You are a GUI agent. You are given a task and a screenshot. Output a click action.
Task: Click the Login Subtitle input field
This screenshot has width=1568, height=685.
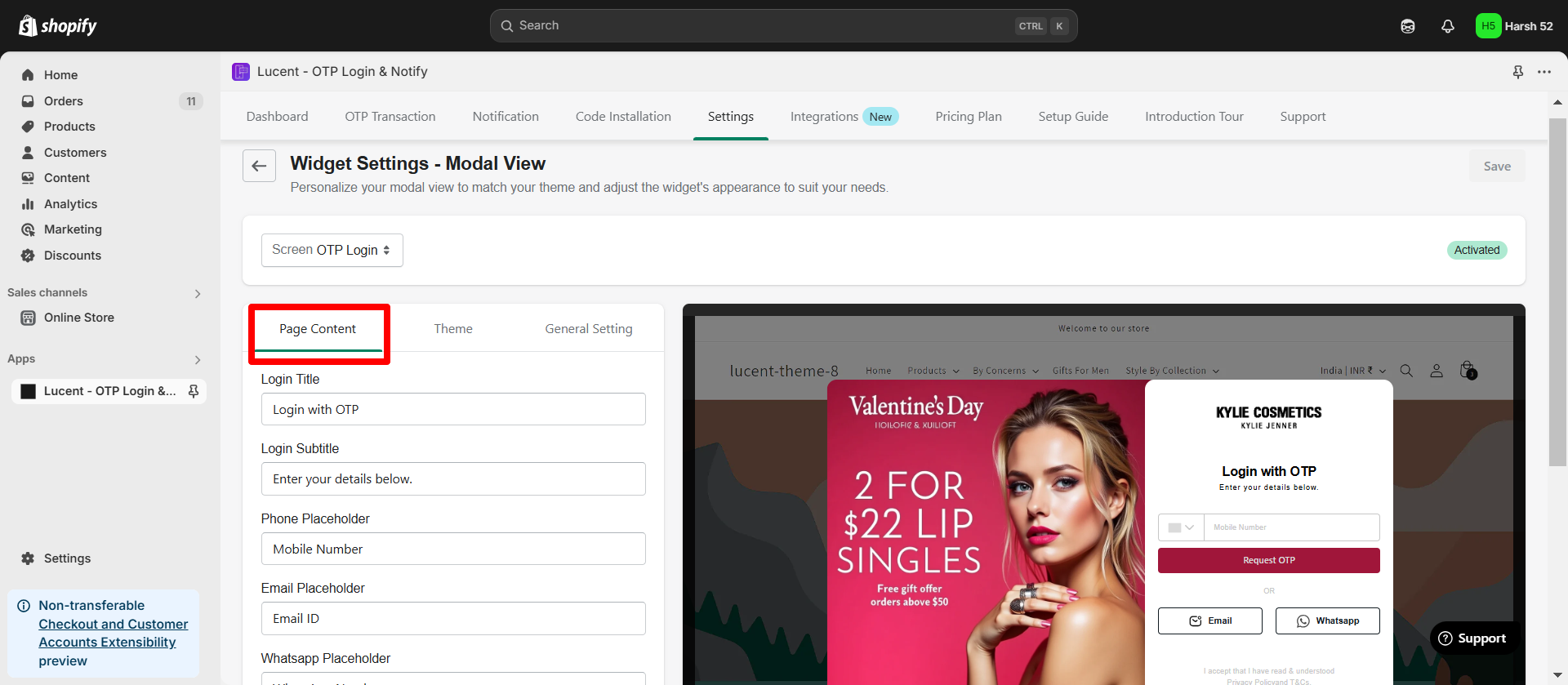(x=453, y=478)
